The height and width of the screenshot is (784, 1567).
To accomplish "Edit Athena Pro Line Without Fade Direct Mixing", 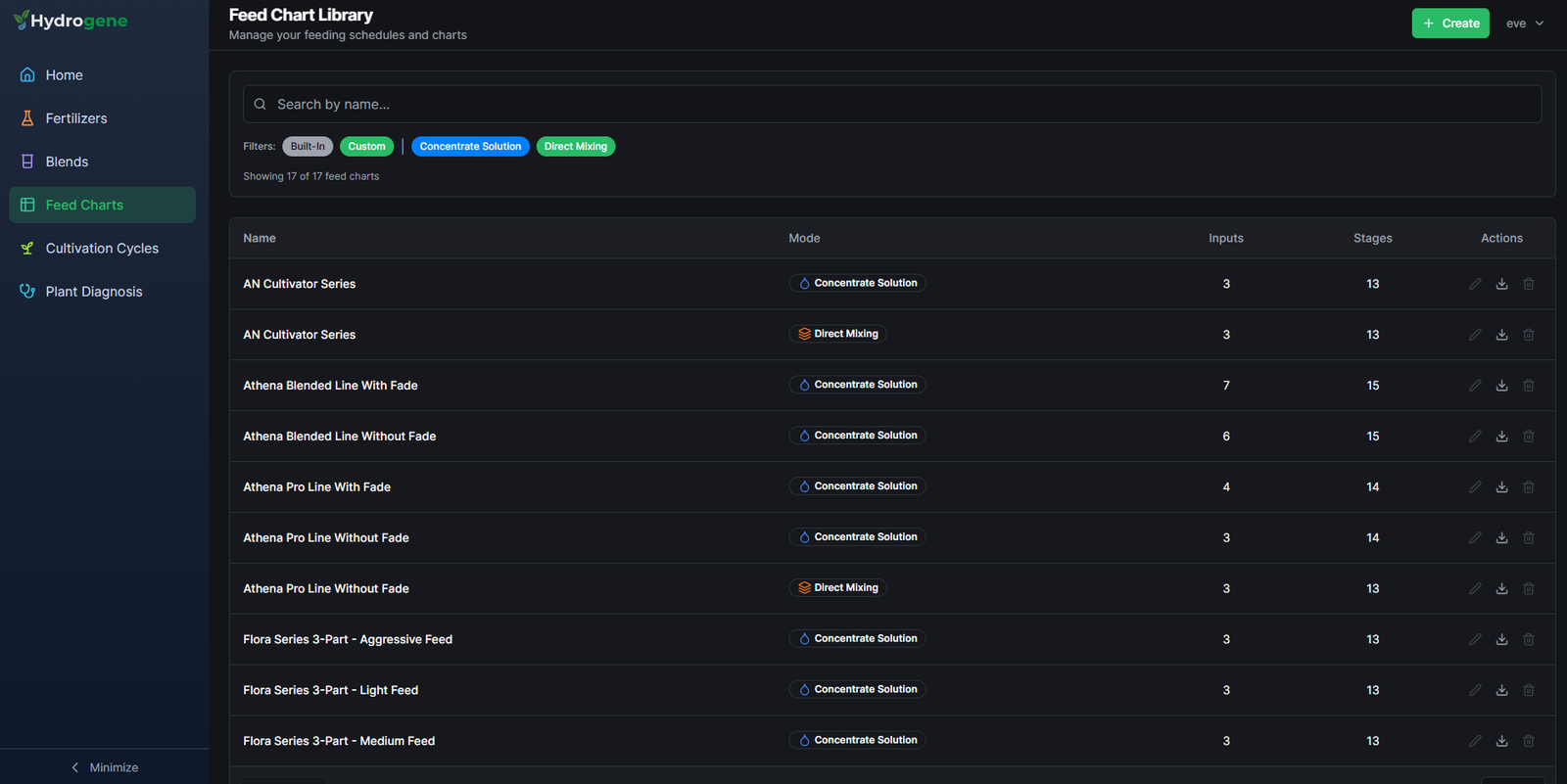I will (x=1475, y=589).
